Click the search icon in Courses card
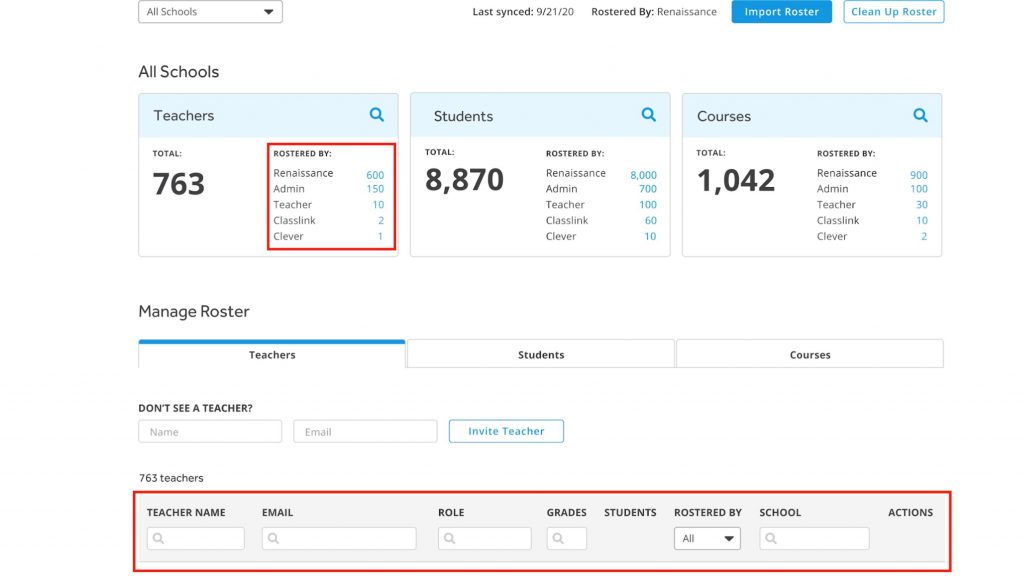The width and height of the screenshot is (1024, 576). click(920, 115)
